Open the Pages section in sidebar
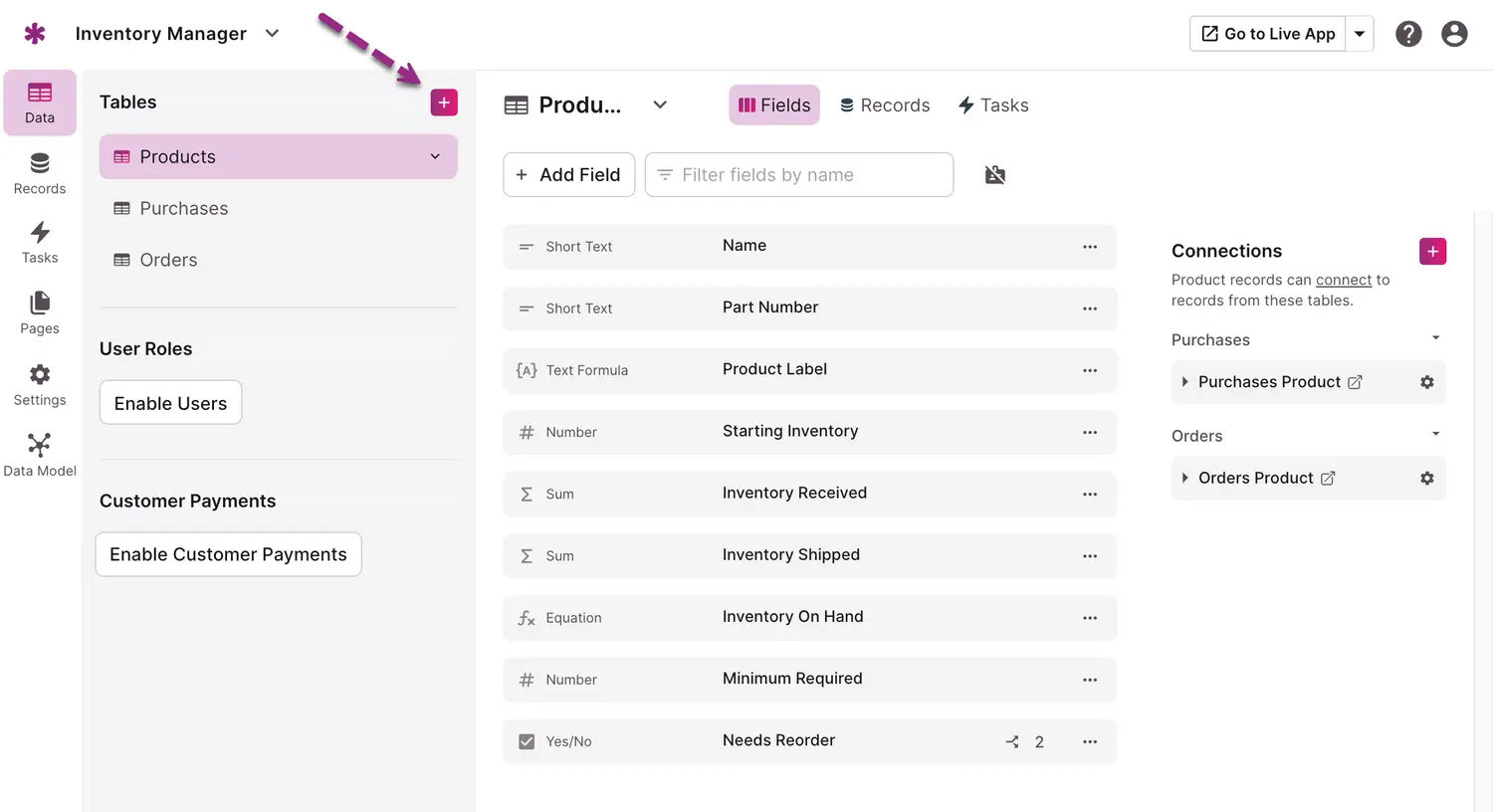Image resolution: width=1493 pixels, height=812 pixels. tap(40, 313)
